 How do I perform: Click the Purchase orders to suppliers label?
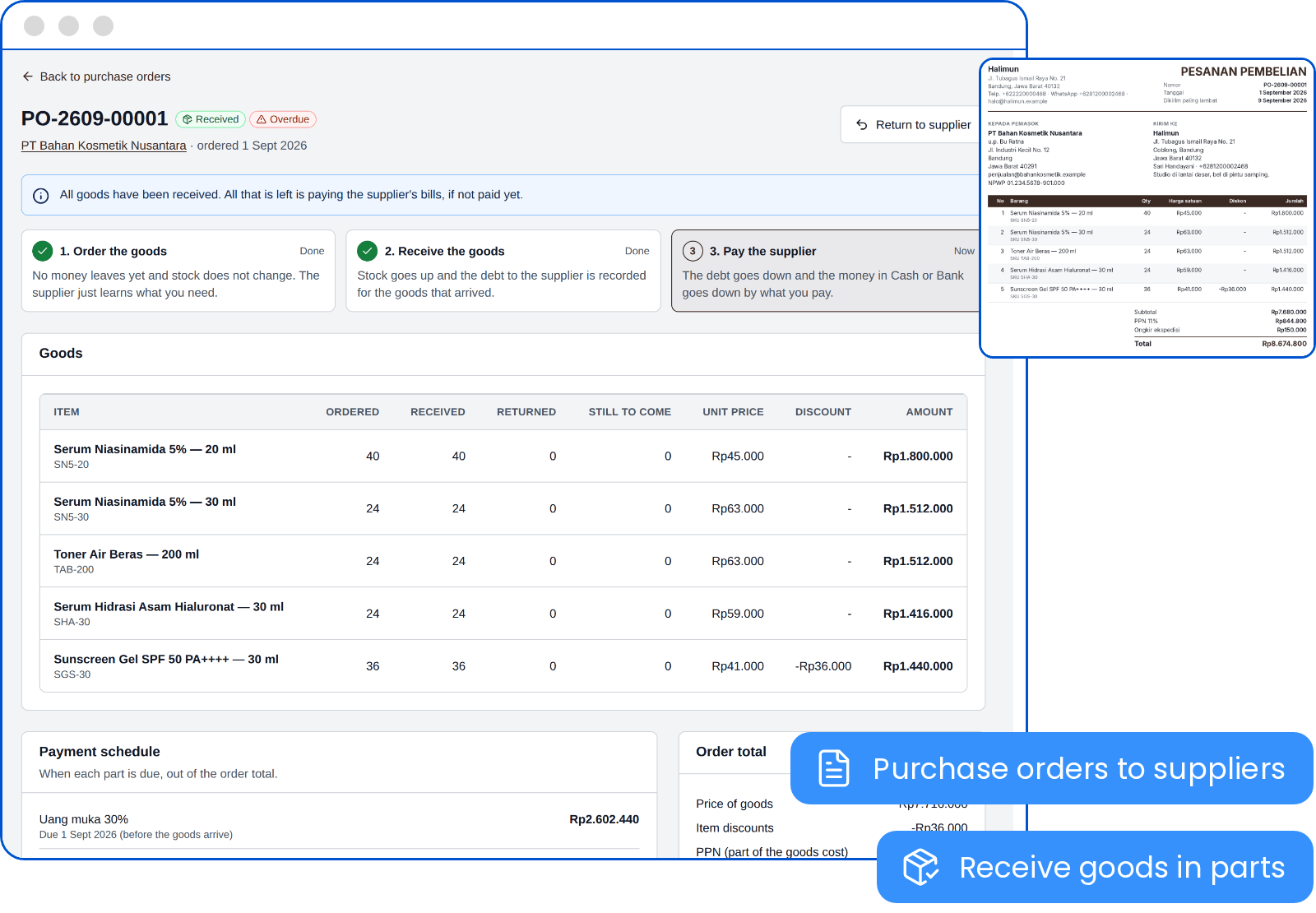[x=1078, y=768]
